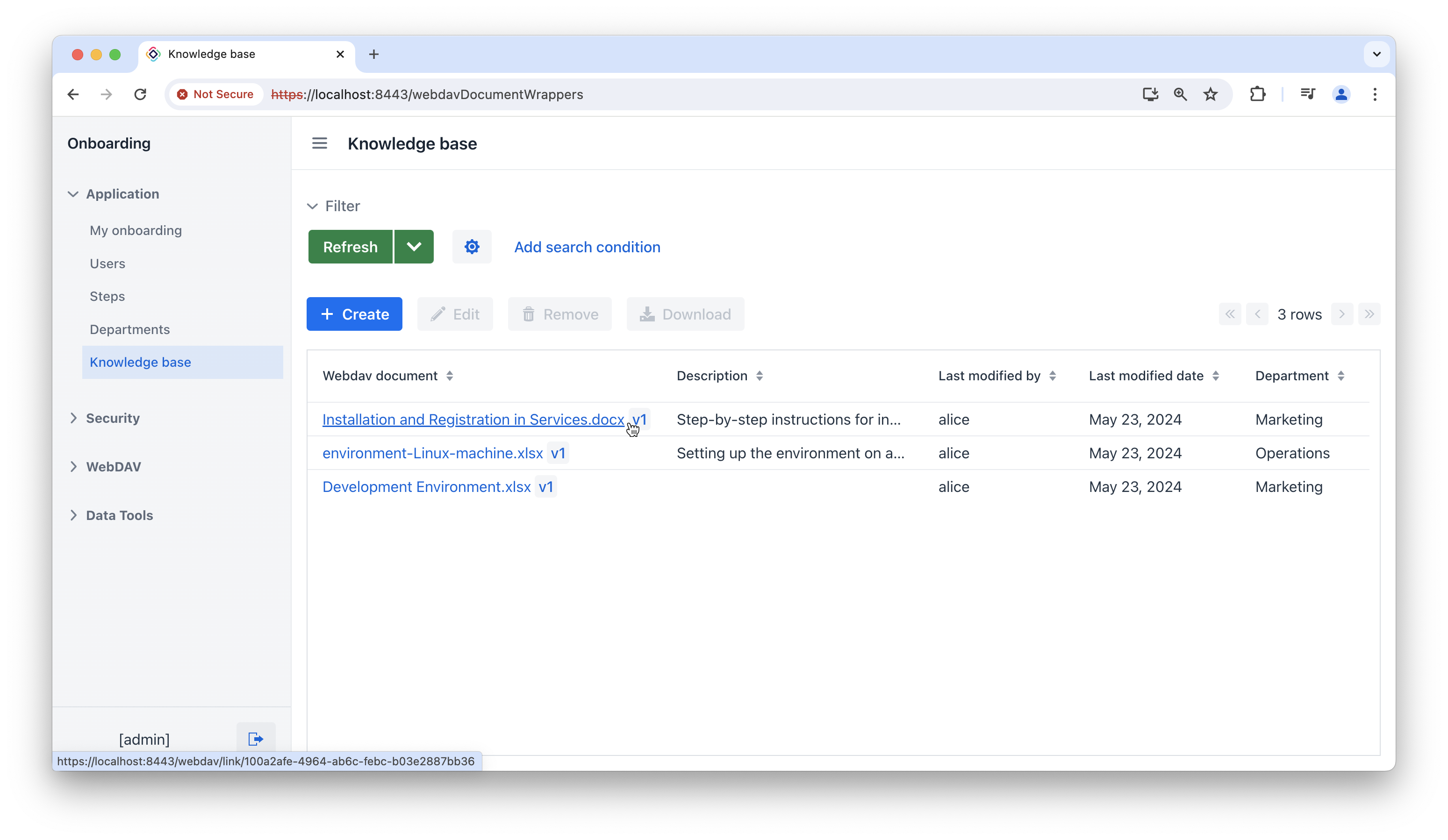Open the navigation sidebar hamburger menu
Image resolution: width=1448 pixels, height=840 pixels.
pos(320,143)
